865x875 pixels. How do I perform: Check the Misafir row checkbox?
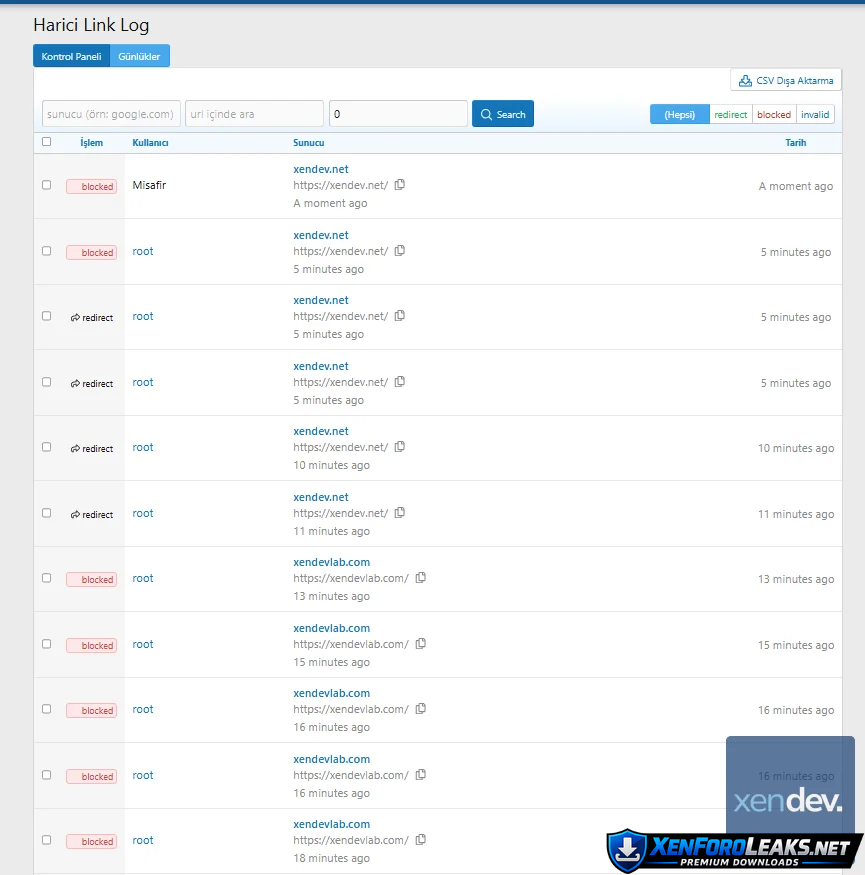click(x=46, y=185)
